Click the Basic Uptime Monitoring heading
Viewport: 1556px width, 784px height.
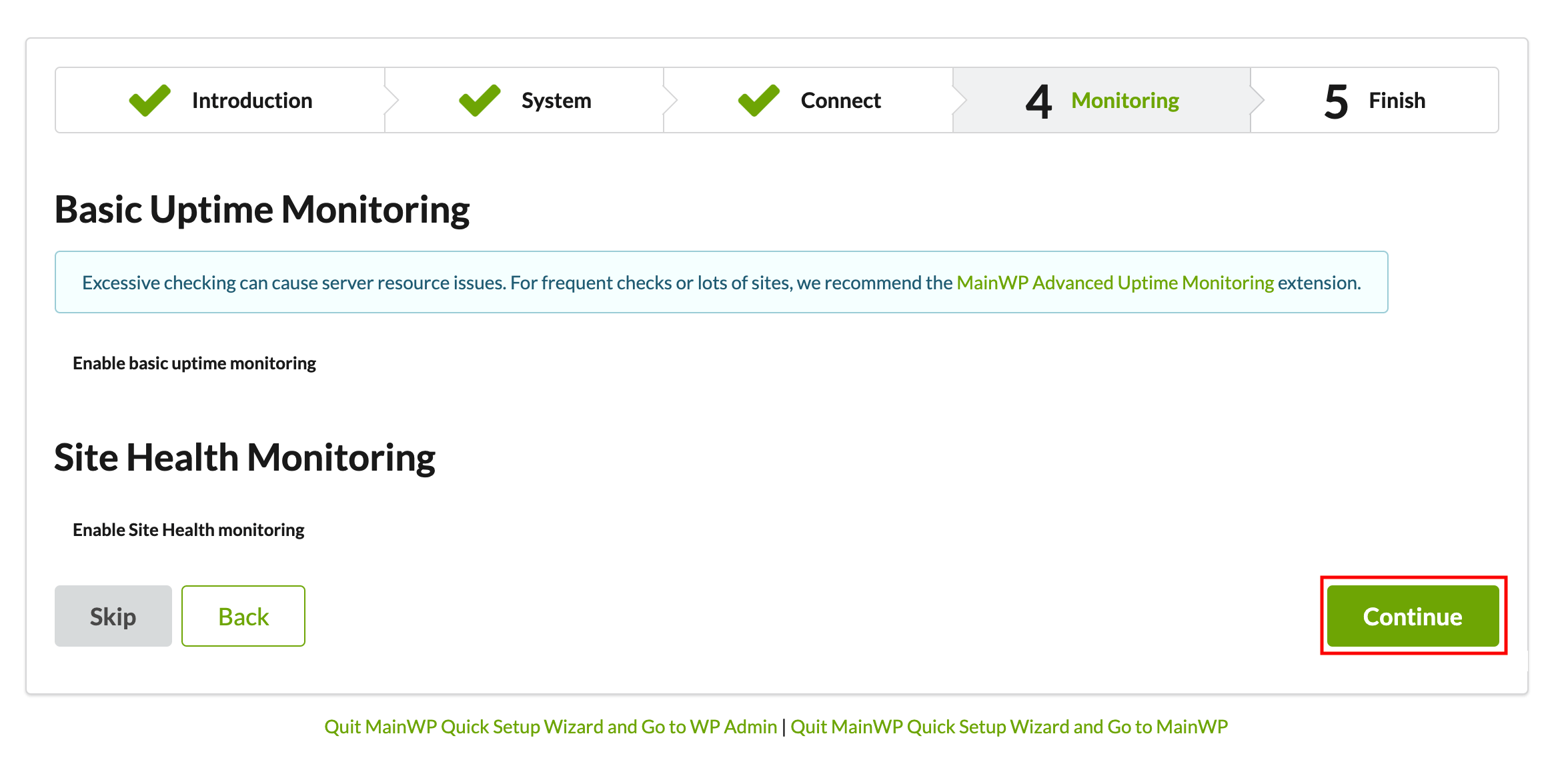pyautogui.click(x=262, y=210)
